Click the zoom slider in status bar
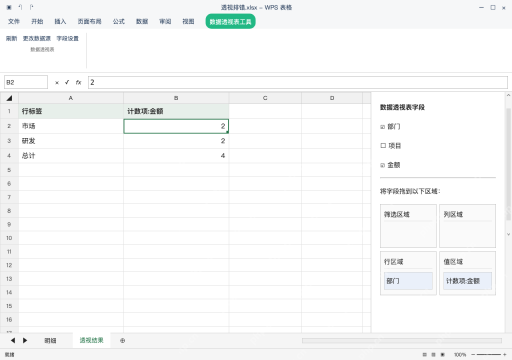 pyautogui.click(x=489, y=355)
